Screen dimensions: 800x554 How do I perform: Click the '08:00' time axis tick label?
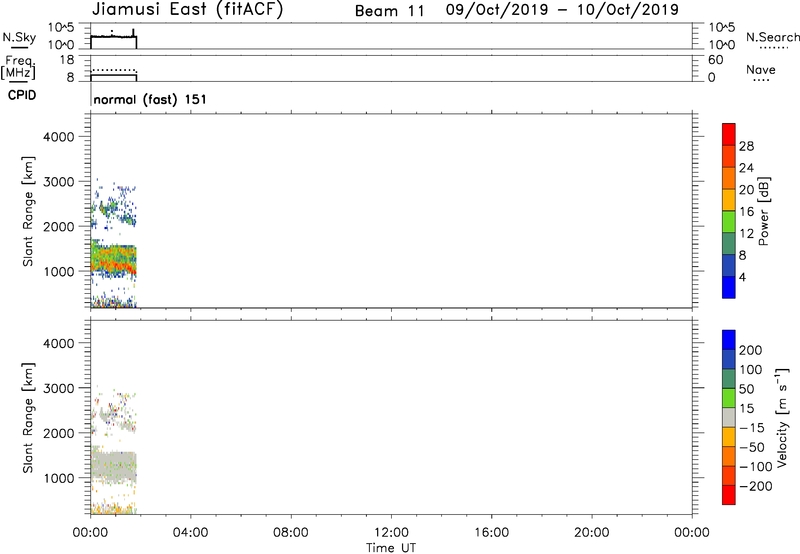tap(291, 533)
